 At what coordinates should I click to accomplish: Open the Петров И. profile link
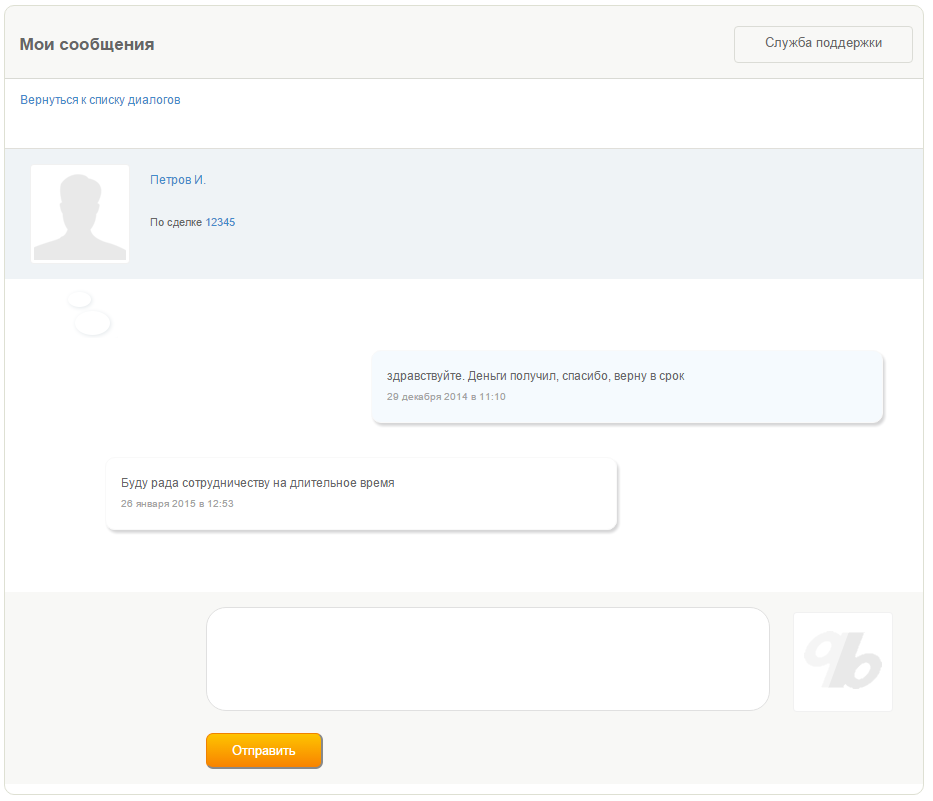[177, 180]
